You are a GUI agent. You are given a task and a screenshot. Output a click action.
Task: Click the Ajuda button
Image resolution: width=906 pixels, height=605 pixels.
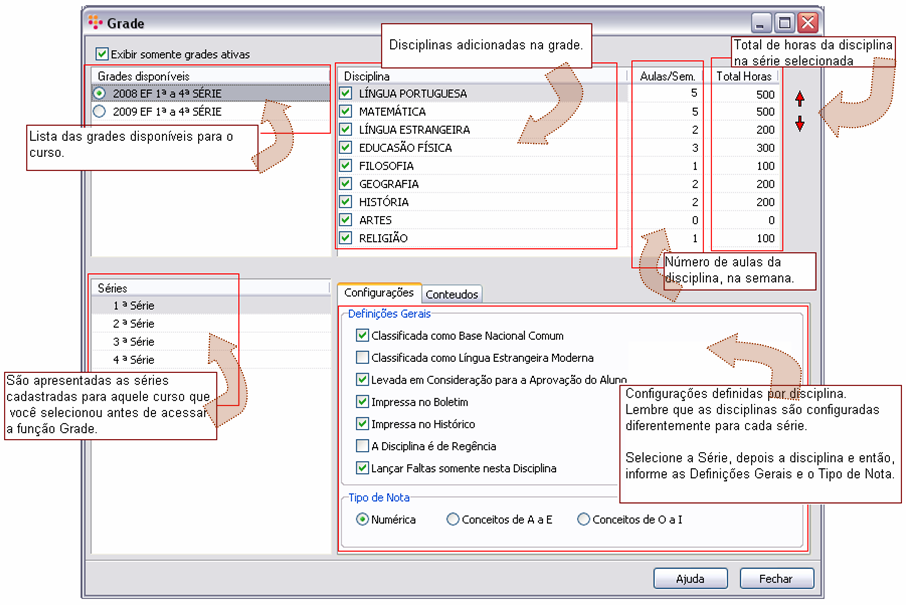(690, 578)
